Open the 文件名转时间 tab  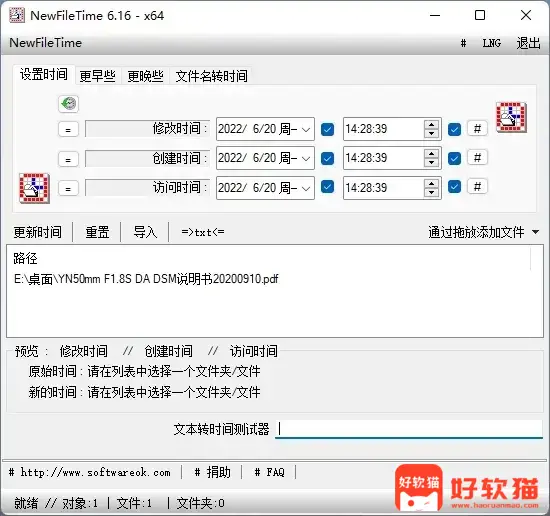point(212,76)
